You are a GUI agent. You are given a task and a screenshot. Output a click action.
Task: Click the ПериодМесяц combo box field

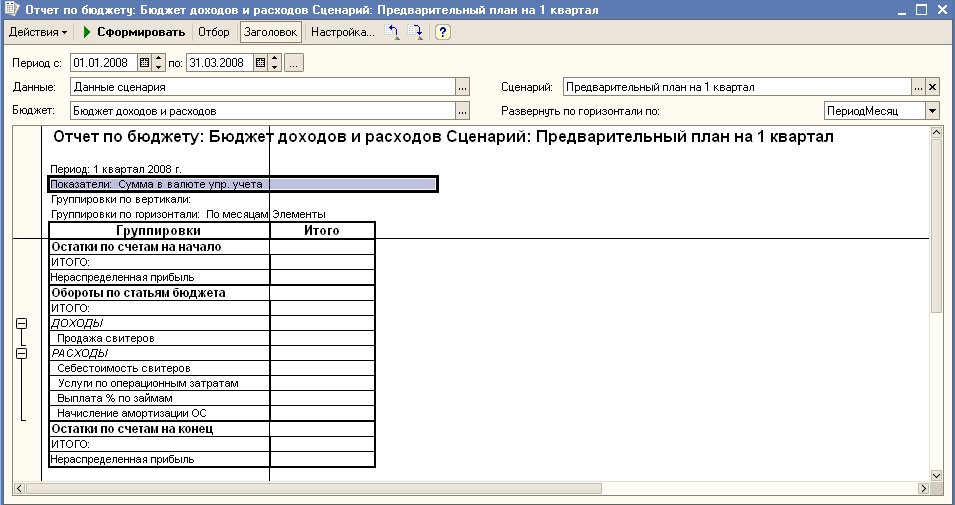click(874, 111)
